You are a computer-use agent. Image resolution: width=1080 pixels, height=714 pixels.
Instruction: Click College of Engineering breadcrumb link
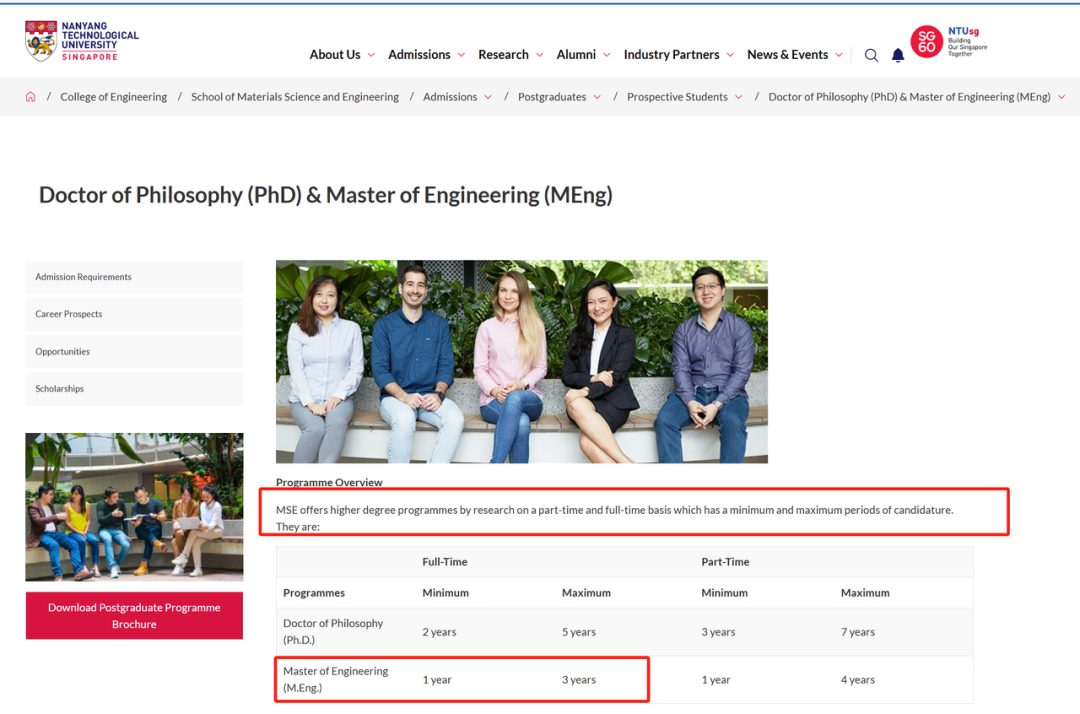[x=113, y=97]
